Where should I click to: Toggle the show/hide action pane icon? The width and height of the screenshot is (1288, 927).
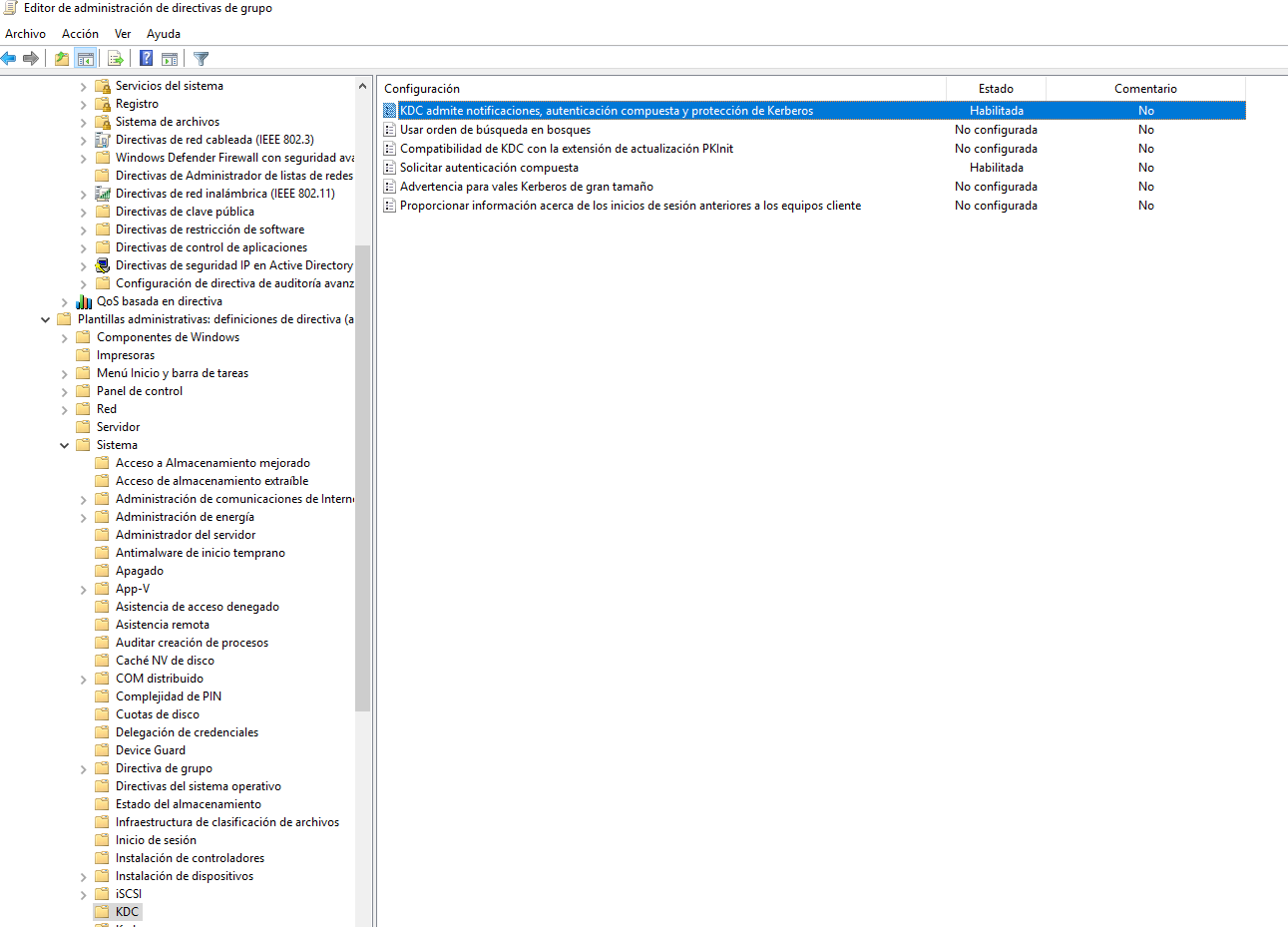(x=170, y=59)
